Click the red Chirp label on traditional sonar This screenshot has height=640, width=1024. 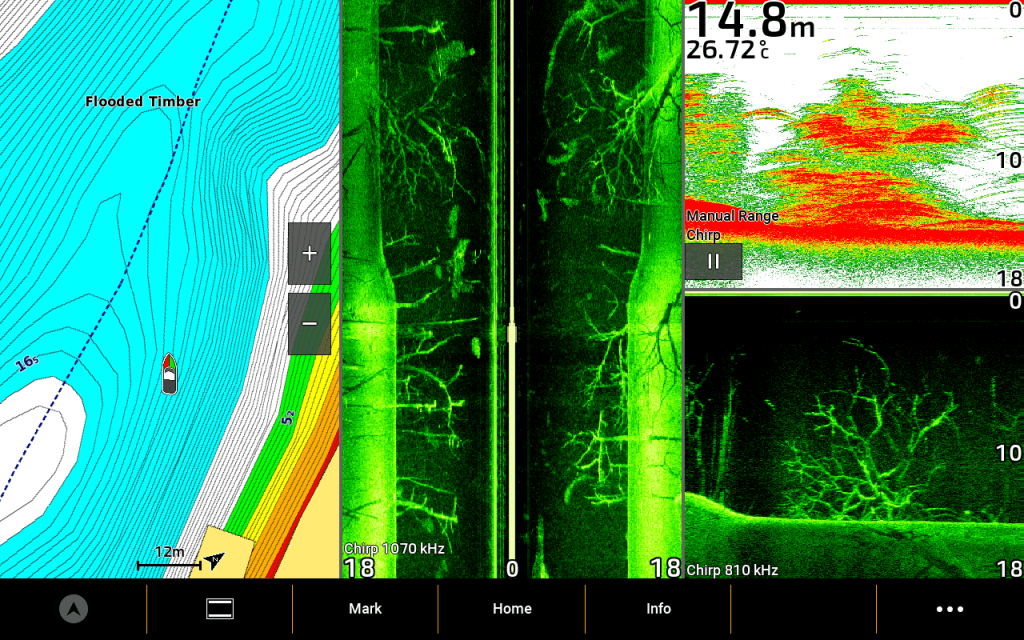pyautogui.click(x=703, y=235)
